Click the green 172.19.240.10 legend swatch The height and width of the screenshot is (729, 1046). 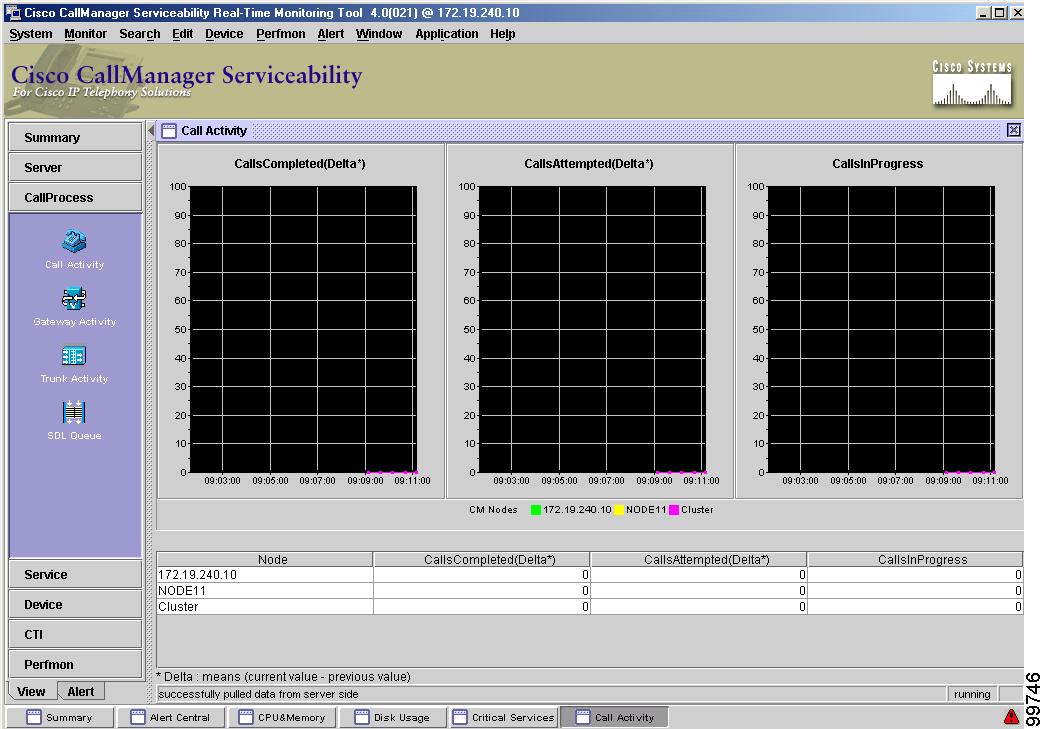(x=536, y=510)
